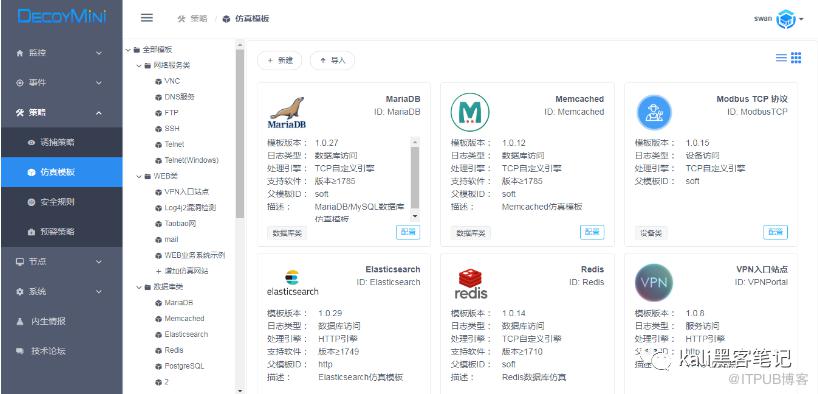
Task: Switch to grid view layout
Action: click(796, 58)
